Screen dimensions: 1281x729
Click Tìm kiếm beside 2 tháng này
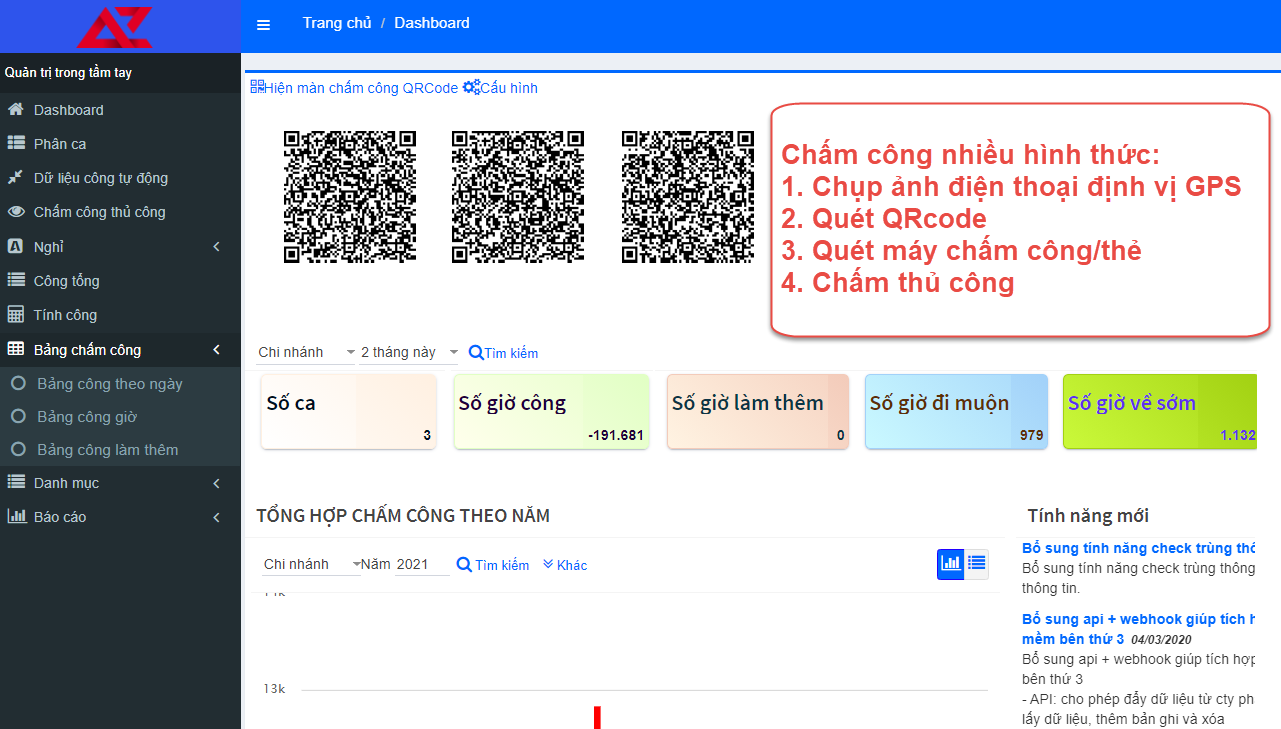point(511,353)
